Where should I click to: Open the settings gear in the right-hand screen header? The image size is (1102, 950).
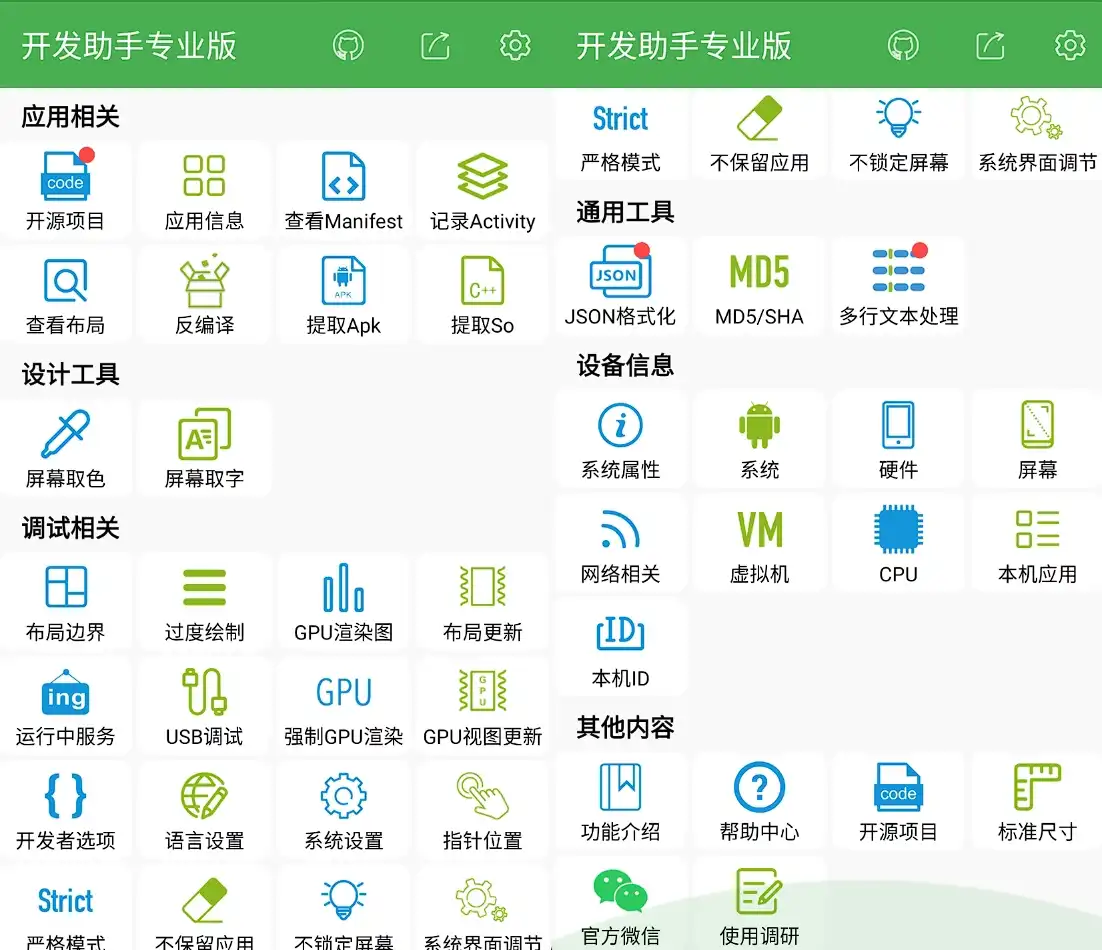pos(1070,46)
